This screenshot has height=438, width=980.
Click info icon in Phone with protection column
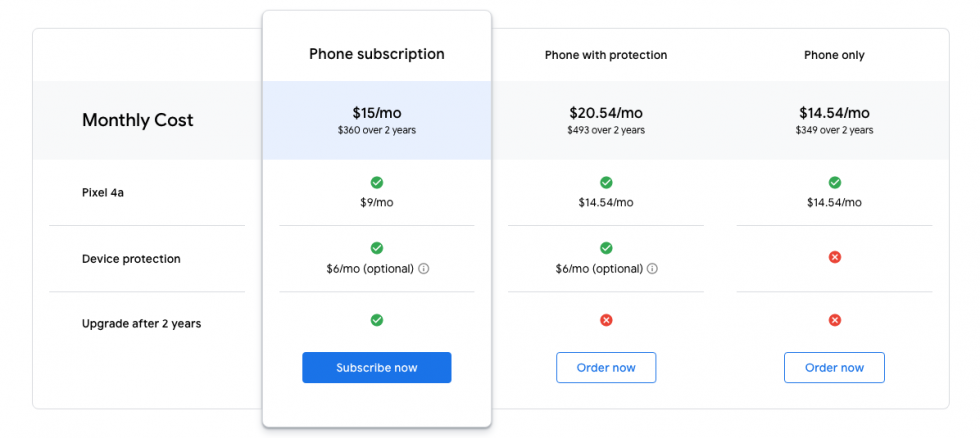(653, 269)
